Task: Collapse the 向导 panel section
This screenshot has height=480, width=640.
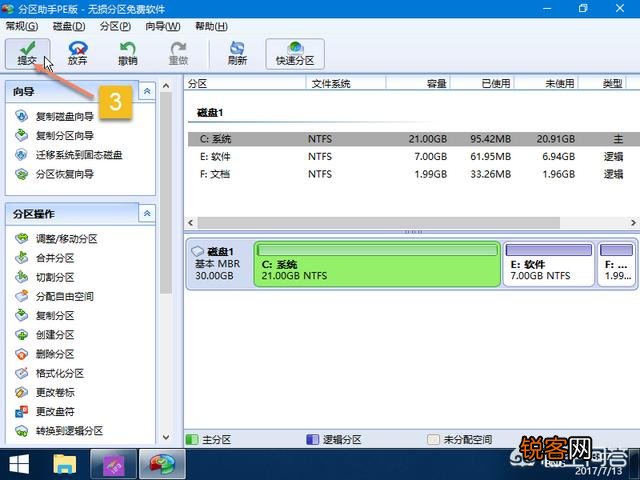Action: [x=147, y=91]
